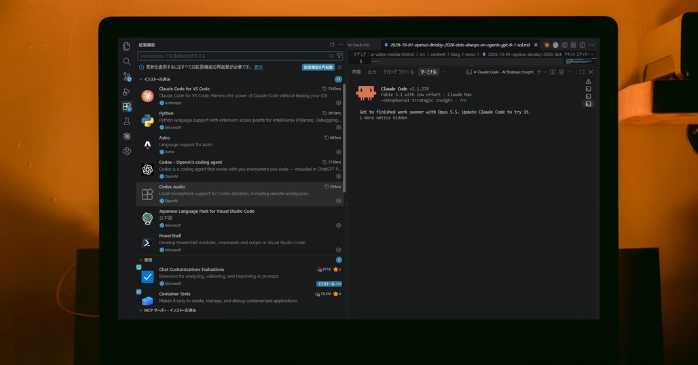This screenshot has width=698, height=365.
Task: Open the Explorer view in activity bar
Action: coord(127,46)
